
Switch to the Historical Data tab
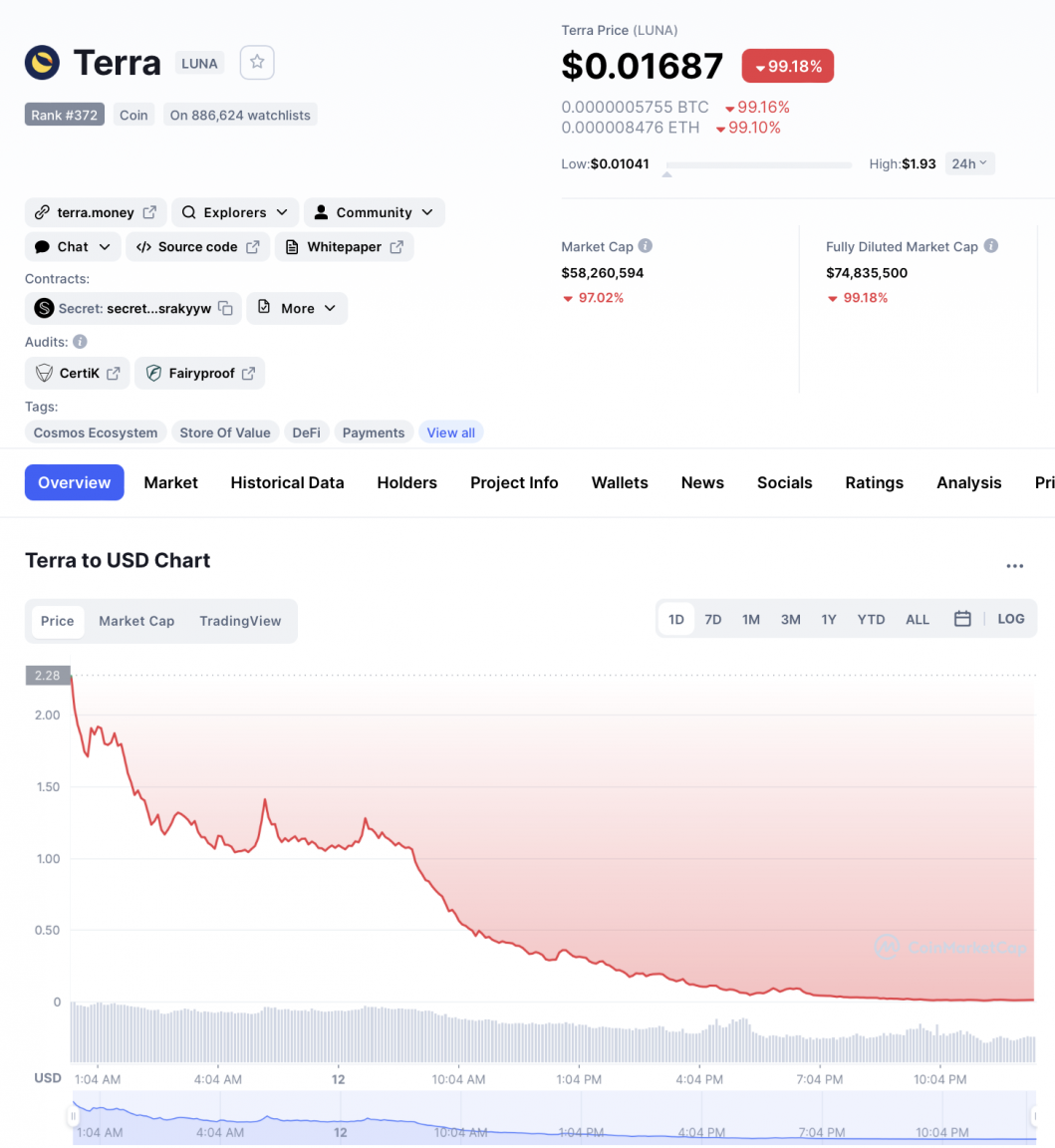coord(287,482)
